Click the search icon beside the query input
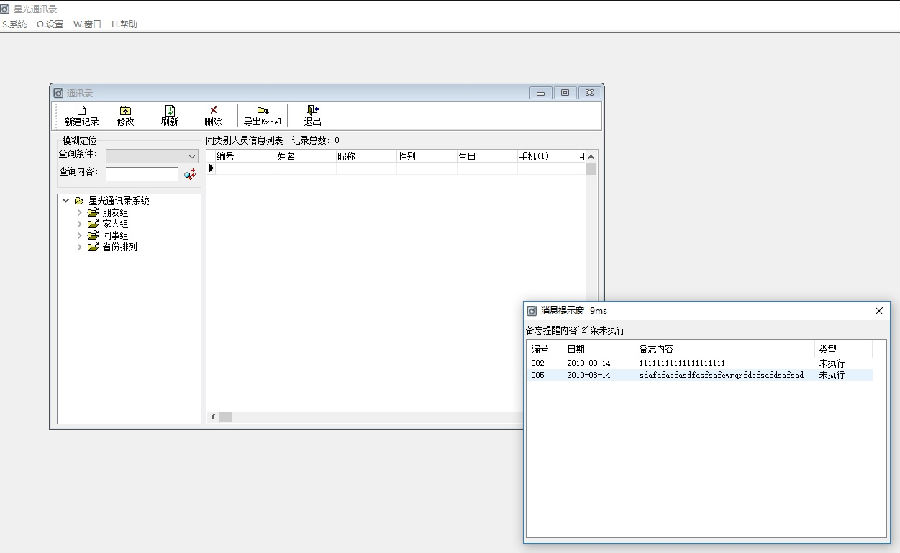The image size is (900, 553). 190,174
